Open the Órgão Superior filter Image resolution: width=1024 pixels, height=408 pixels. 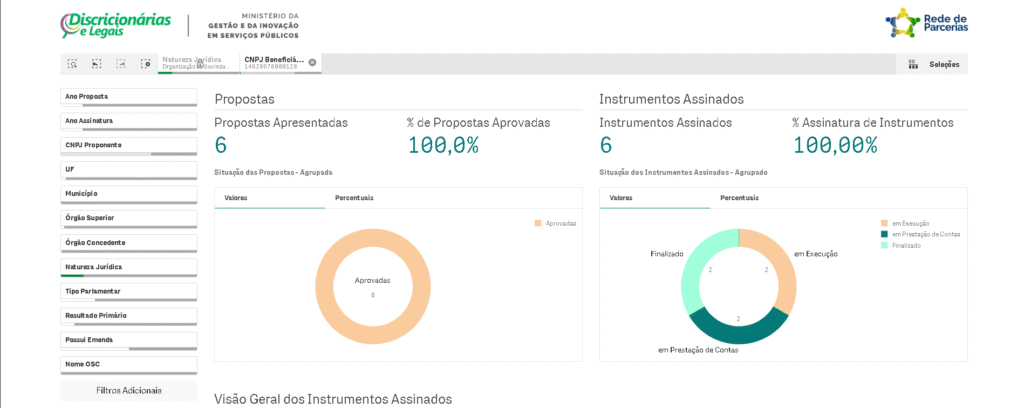click(128, 218)
